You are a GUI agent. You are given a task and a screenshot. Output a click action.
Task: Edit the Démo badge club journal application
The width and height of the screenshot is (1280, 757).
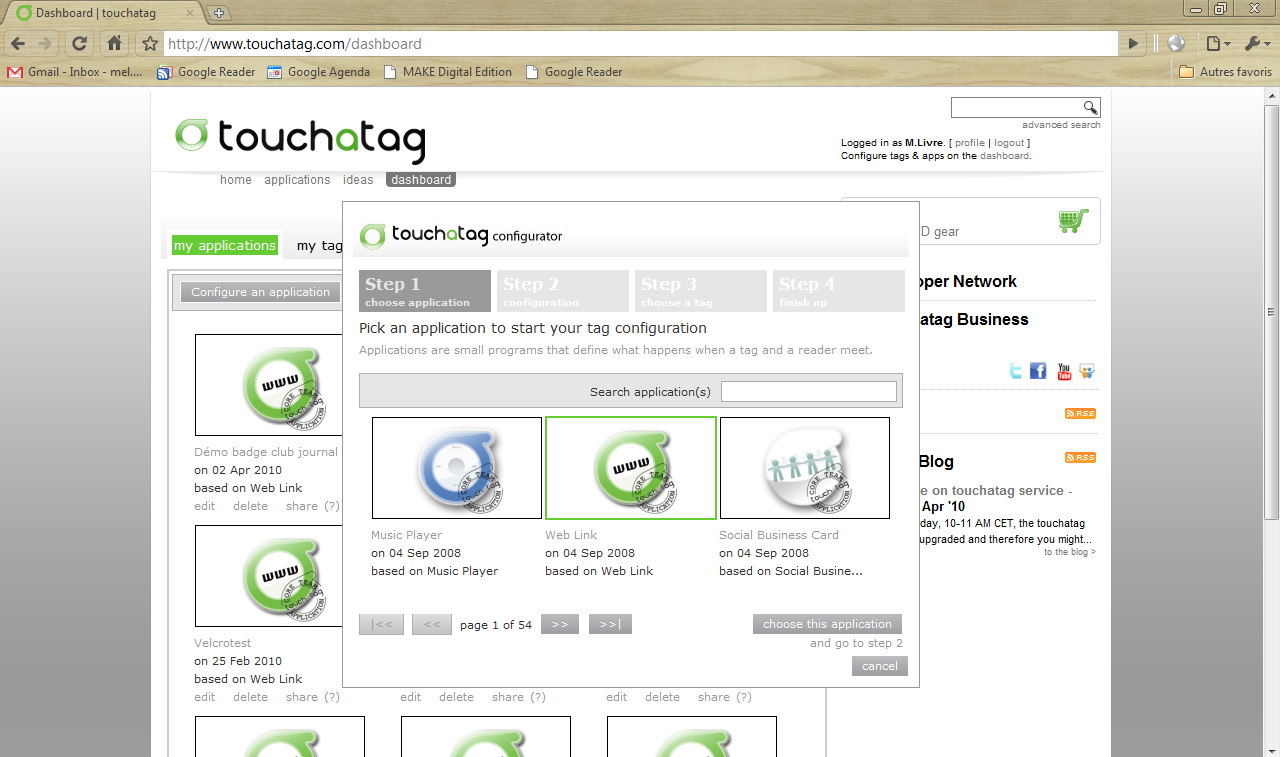(205, 506)
